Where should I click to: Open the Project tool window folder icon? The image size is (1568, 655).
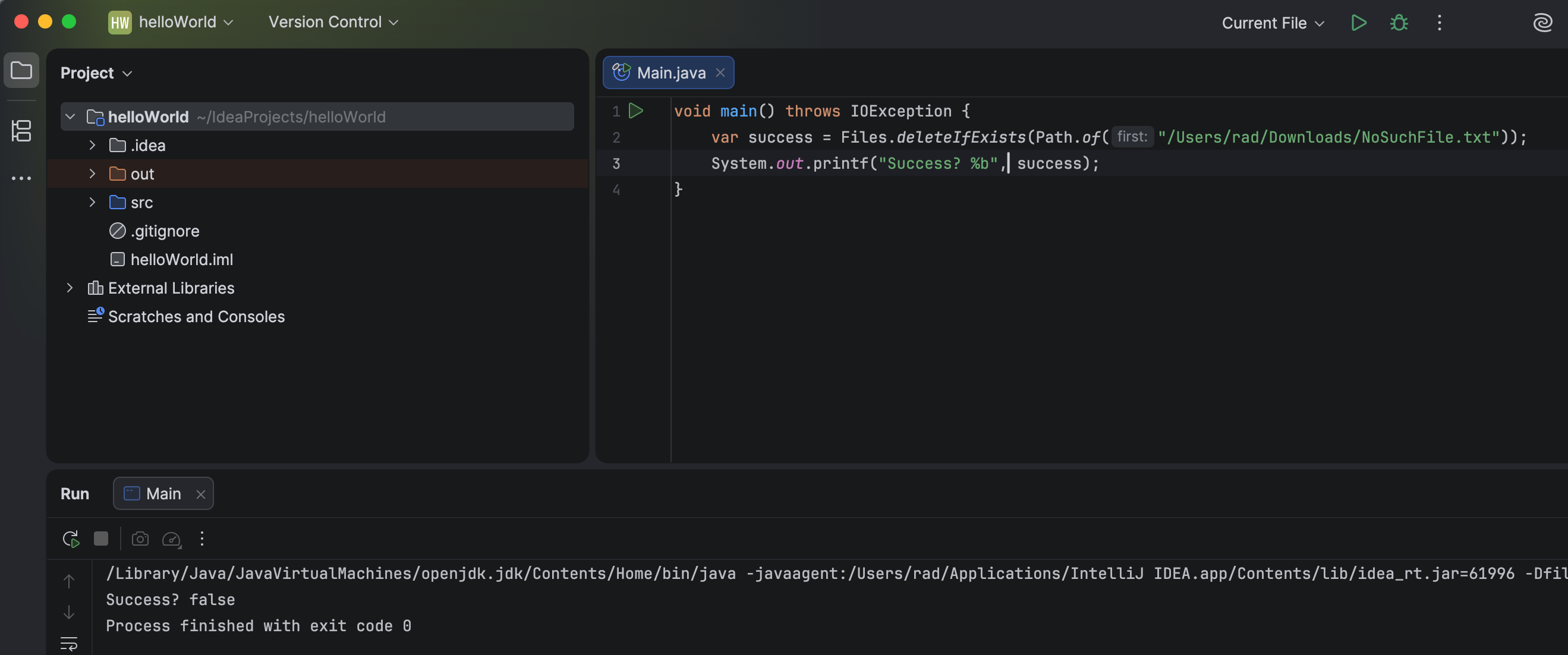point(21,71)
